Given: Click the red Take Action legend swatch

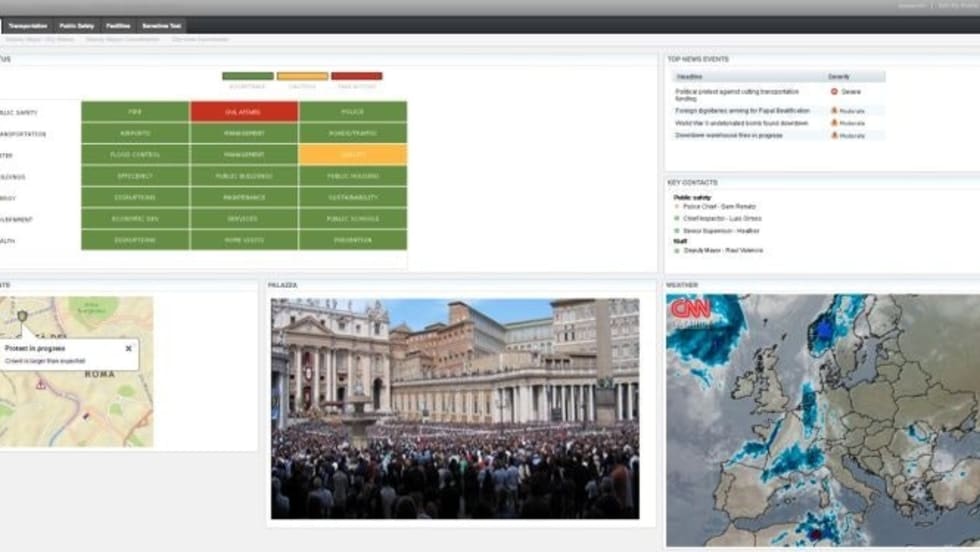Looking at the screenshot, I should (356, 76).
